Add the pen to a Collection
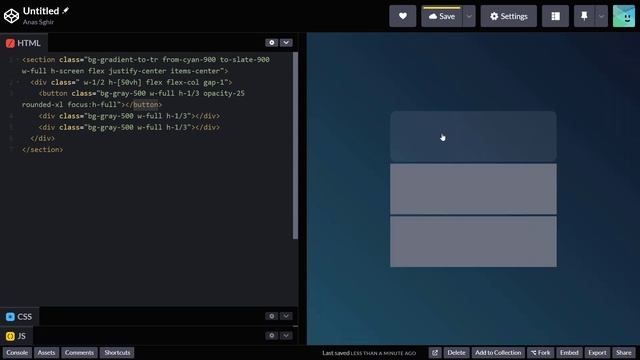 (x=498, y=353)
